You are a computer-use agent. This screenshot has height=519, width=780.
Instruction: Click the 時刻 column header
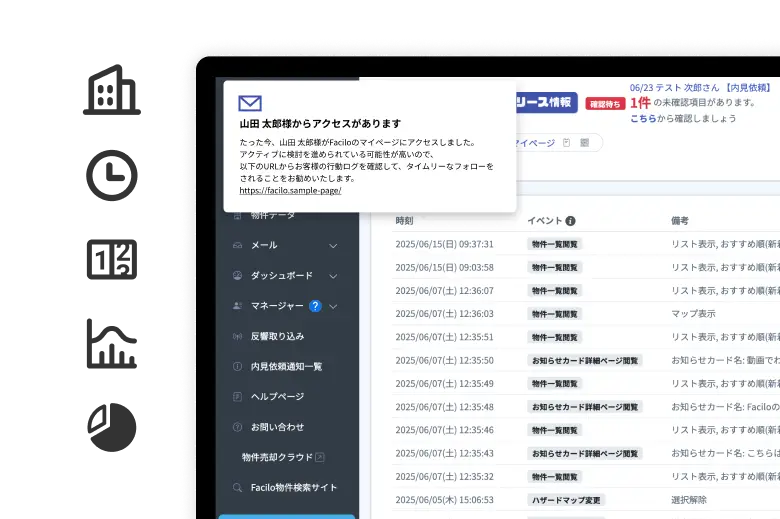coord(404,221)
